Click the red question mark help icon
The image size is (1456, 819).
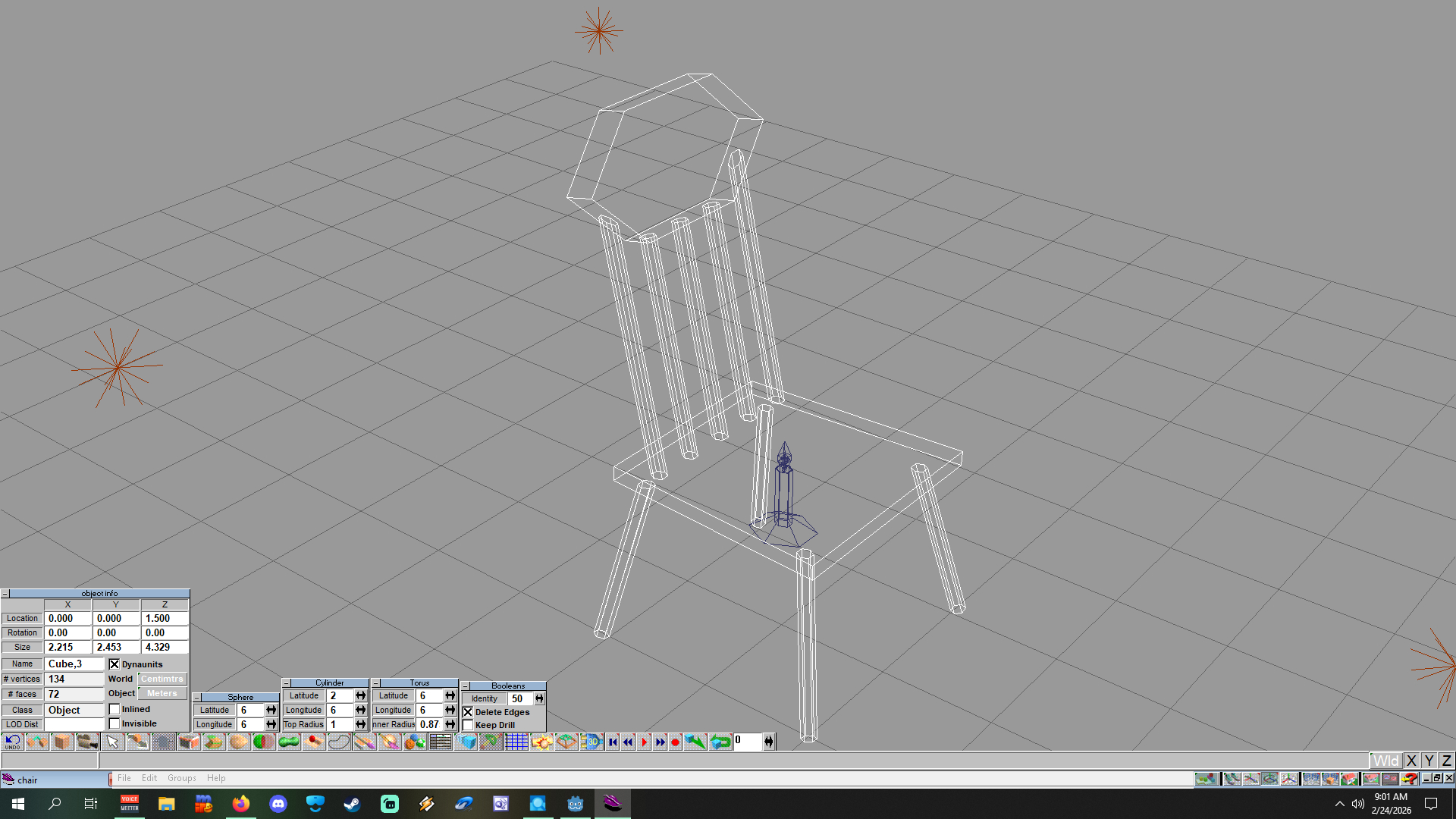point(1409,778)
